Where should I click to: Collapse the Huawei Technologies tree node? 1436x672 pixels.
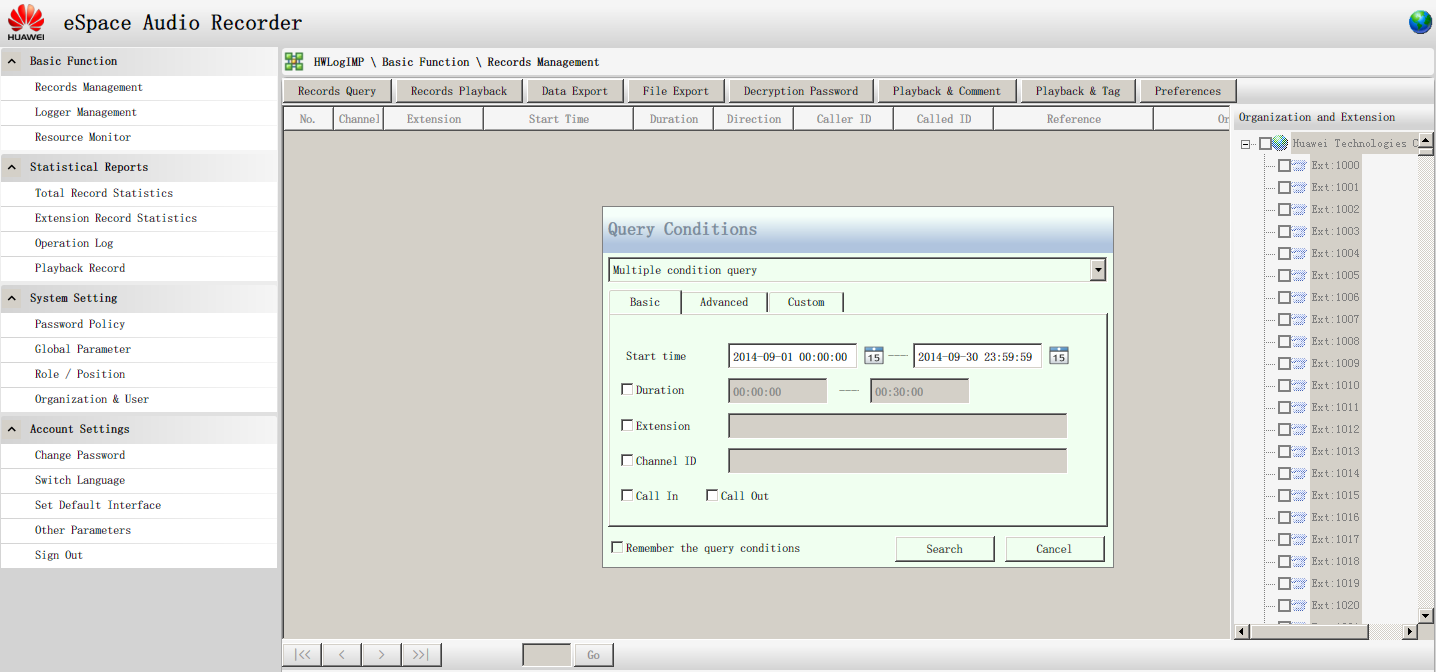click(1245, 144)
